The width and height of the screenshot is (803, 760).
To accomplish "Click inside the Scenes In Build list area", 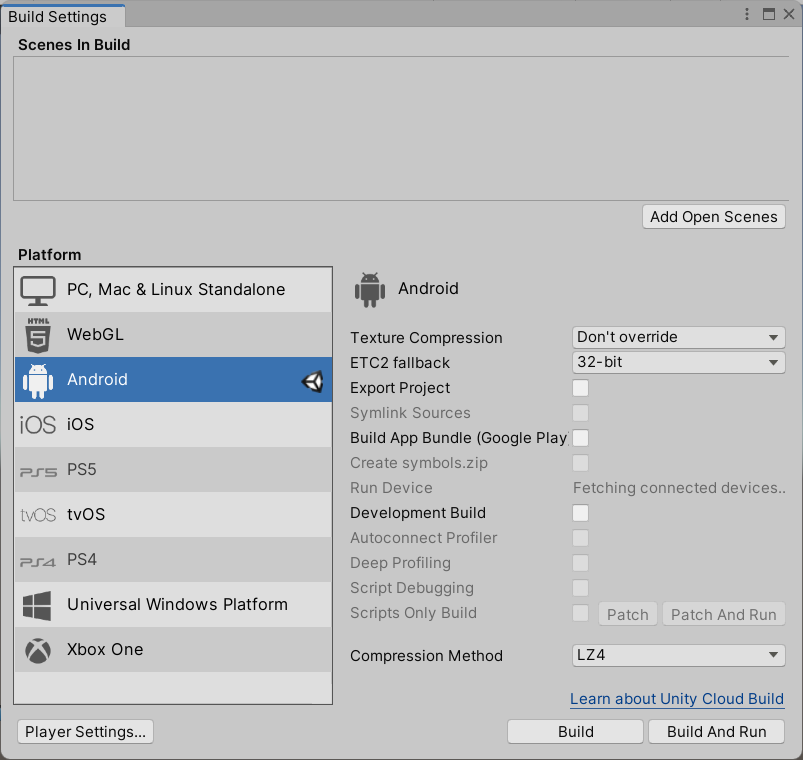I will pyautogui.click(x=401, y=129).
